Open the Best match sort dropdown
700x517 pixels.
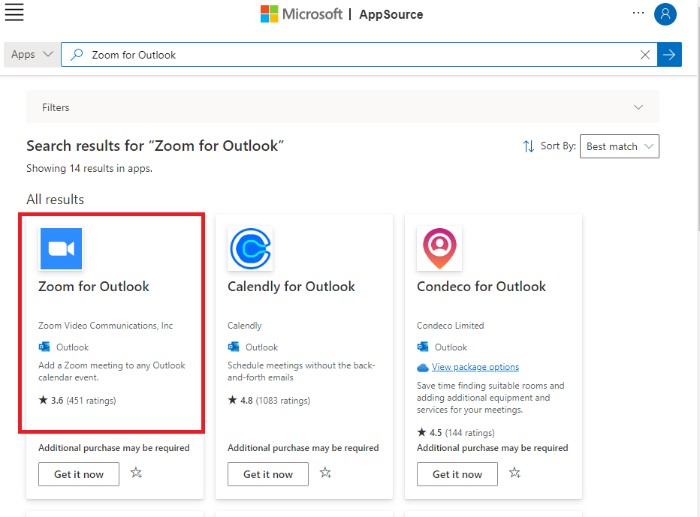pos(619,146)
